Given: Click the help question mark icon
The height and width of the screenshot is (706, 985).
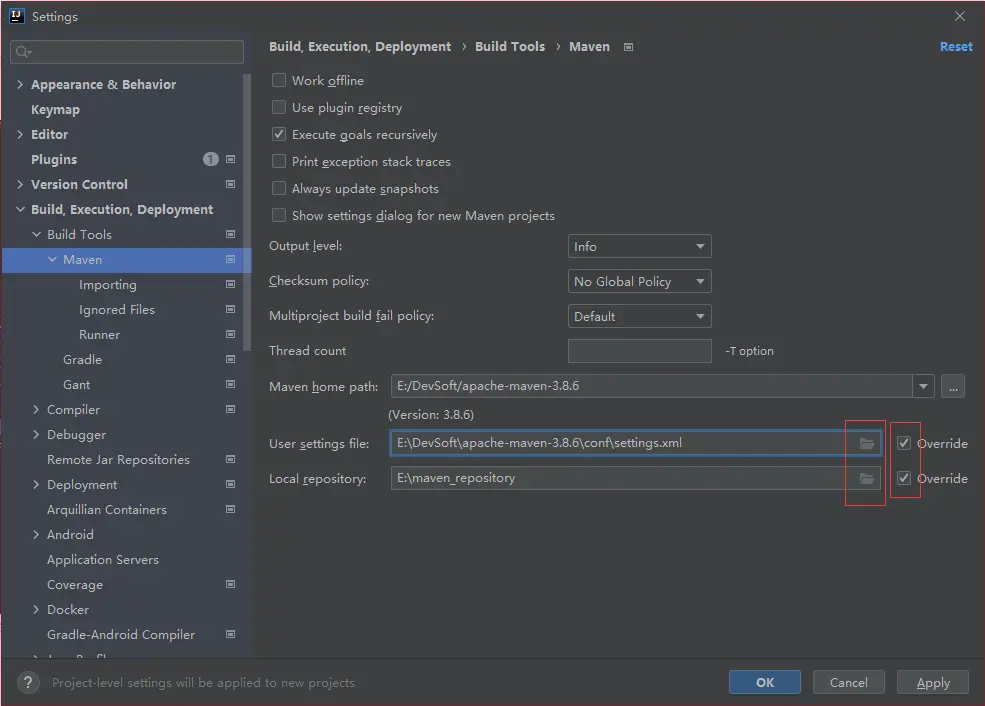Looking at the screenshot, I should (29, 682).
